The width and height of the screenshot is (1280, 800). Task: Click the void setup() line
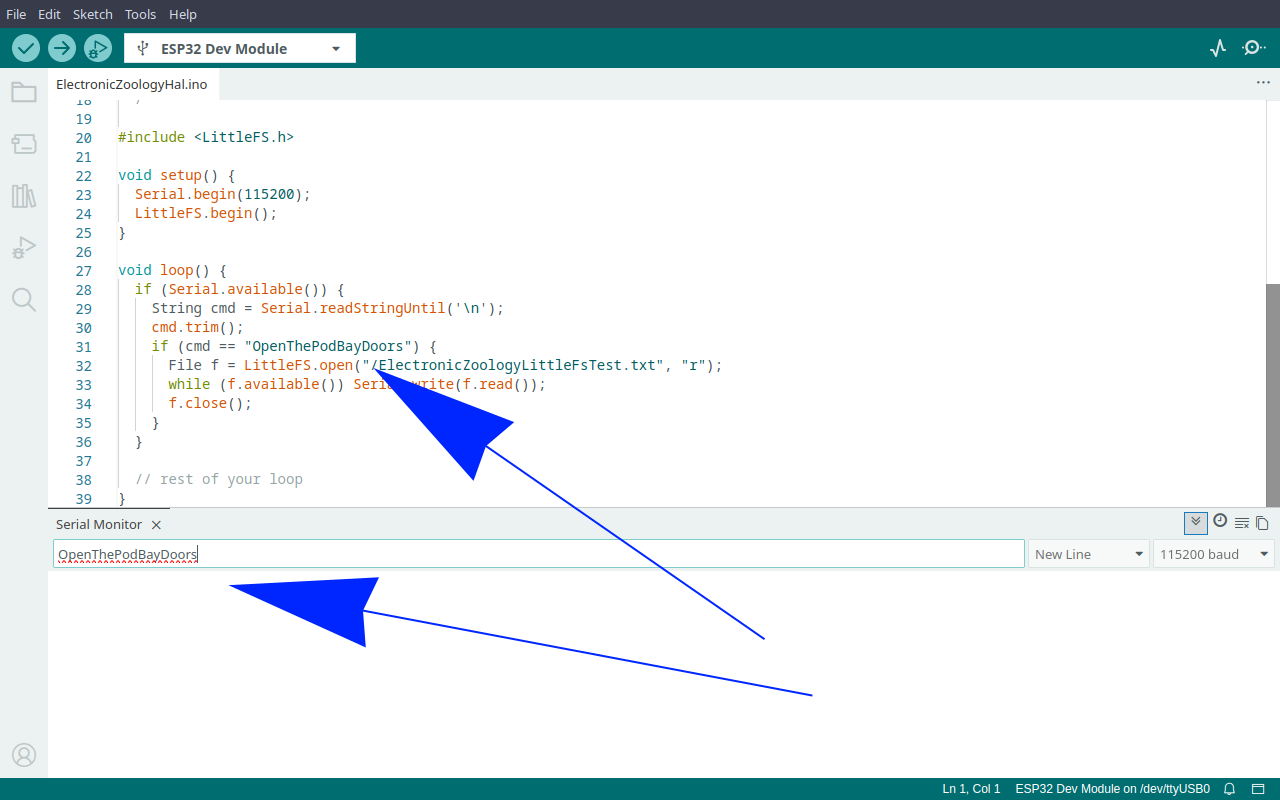[177, 176]
